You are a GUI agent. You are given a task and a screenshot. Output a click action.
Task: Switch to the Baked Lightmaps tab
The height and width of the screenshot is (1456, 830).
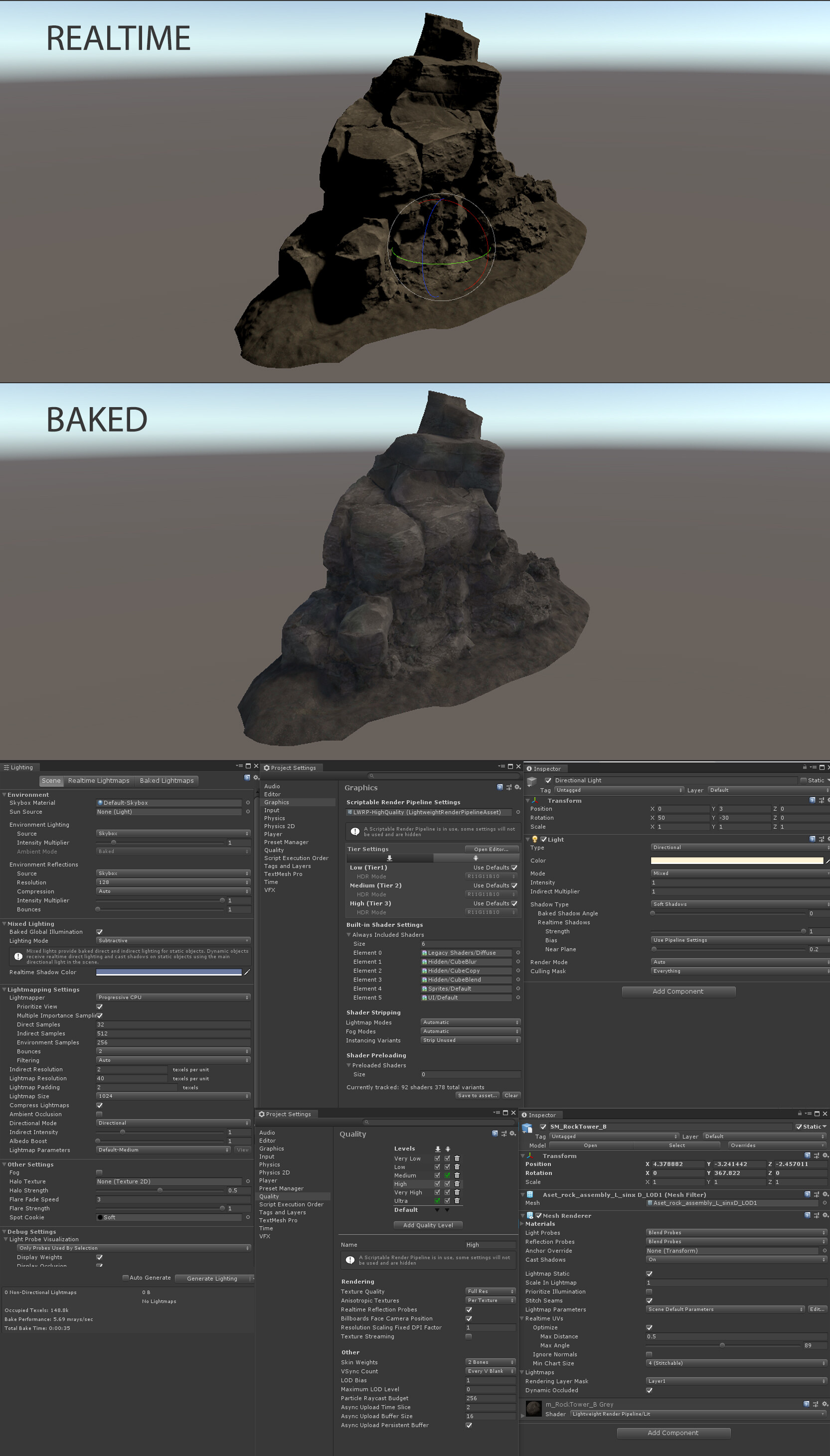167,780
